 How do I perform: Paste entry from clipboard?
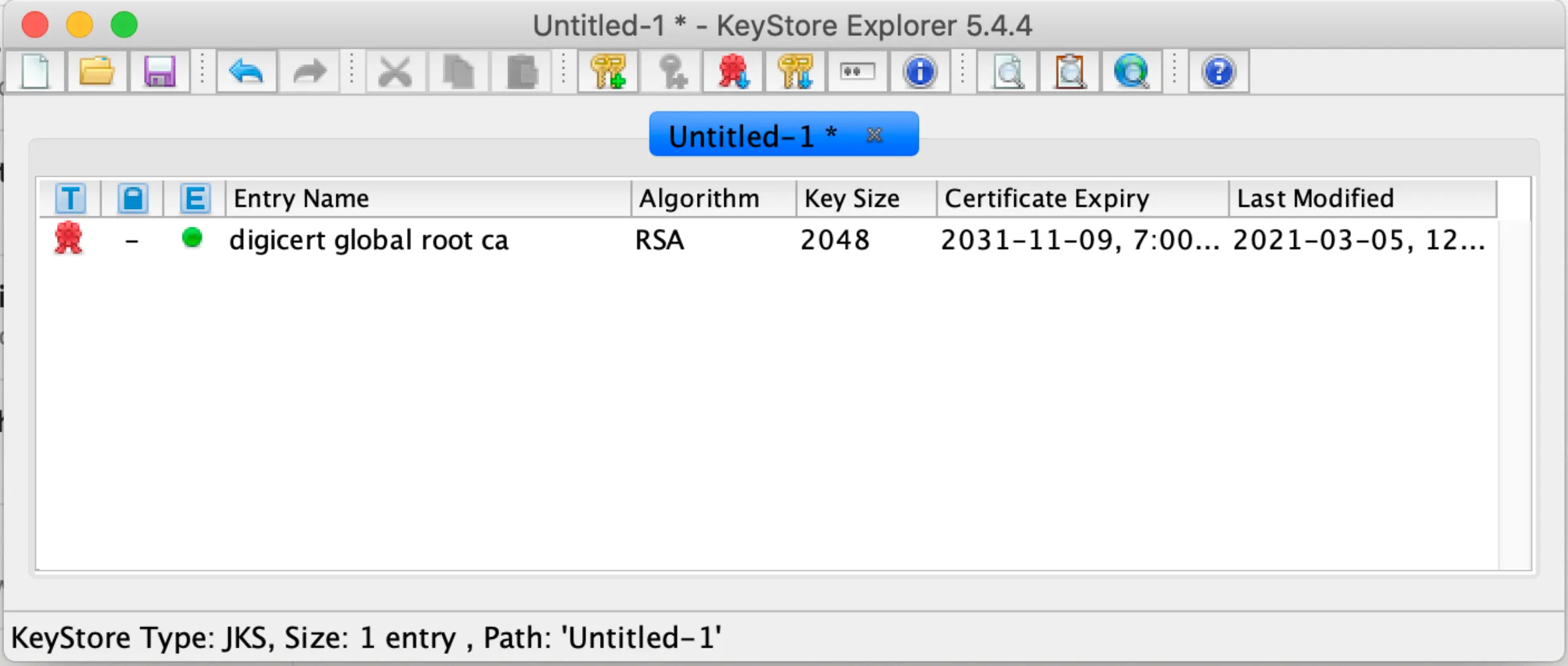[521, 71]
